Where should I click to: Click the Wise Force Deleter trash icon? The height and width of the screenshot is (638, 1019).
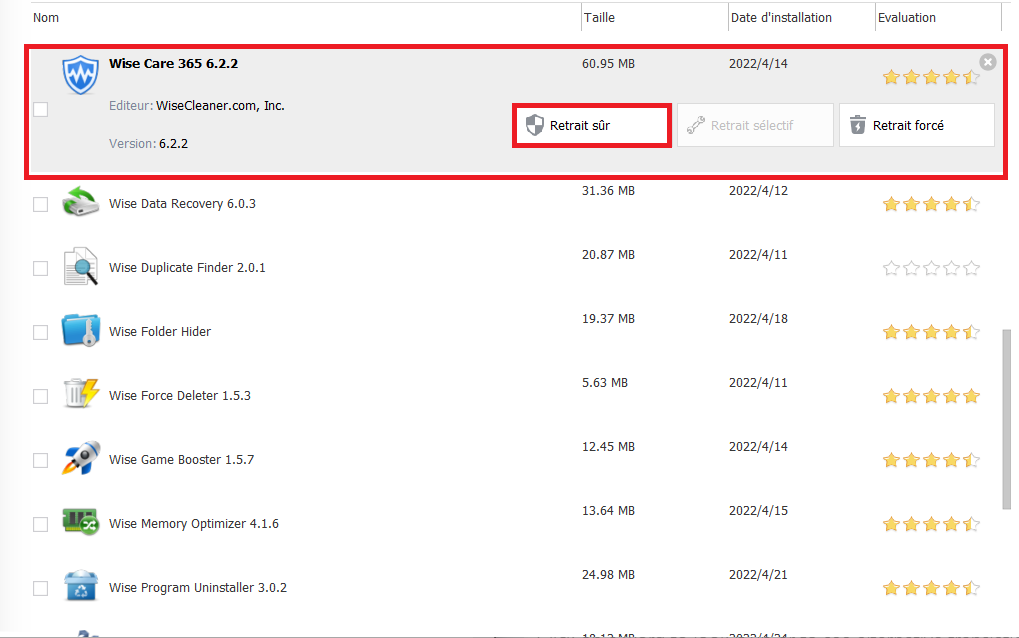coord(81,394)
